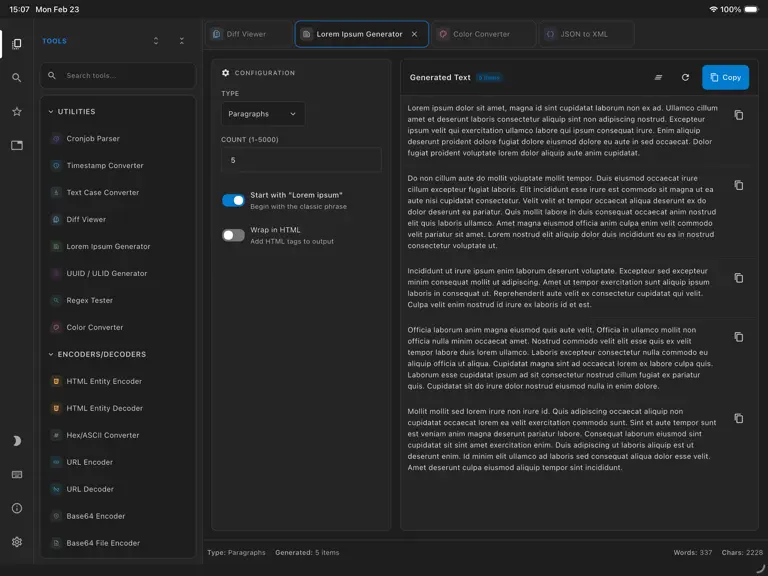
Task: Click Cronjob Parser tool icon
Action: tap(56, 139)
